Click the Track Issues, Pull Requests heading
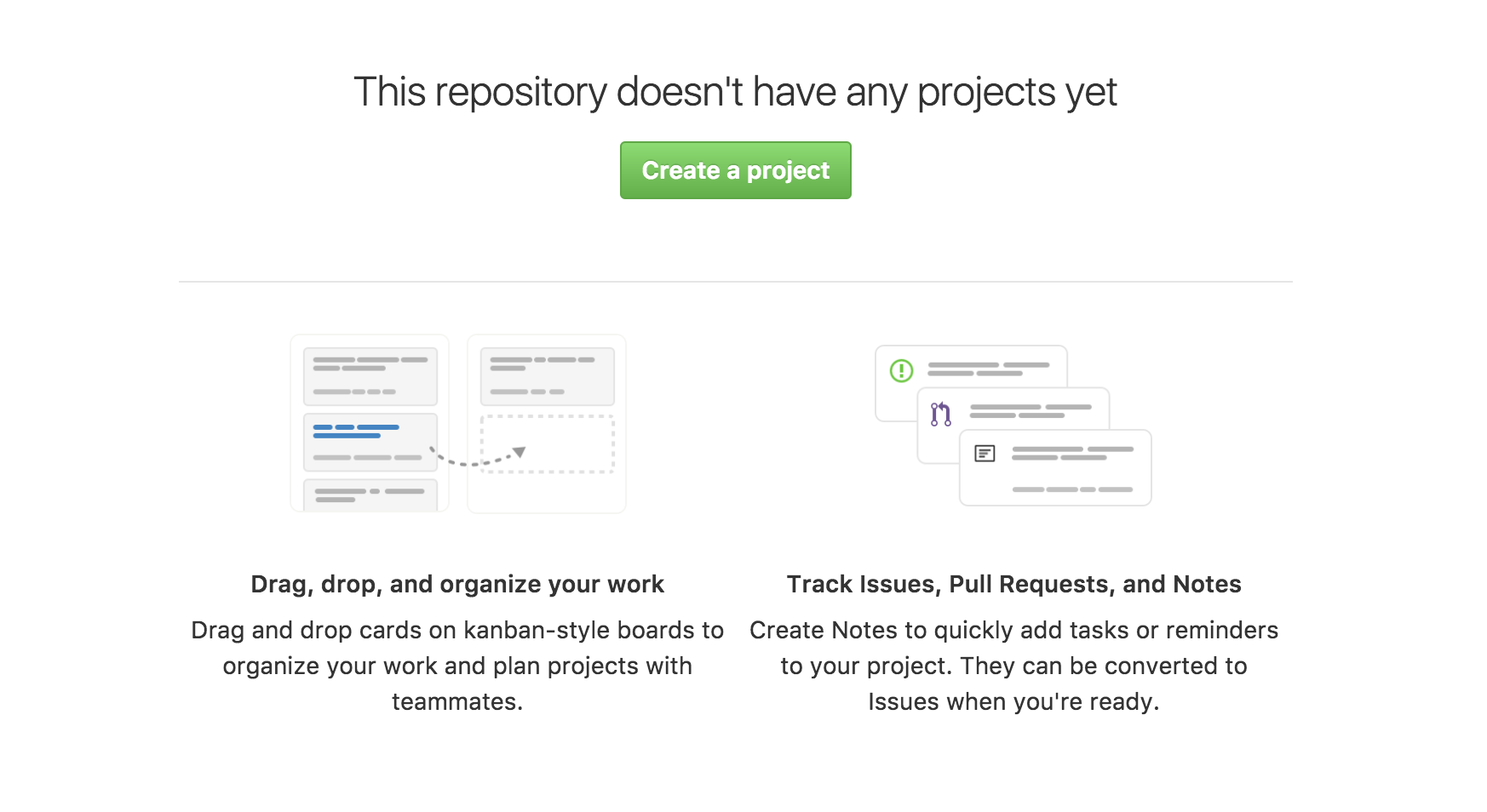Viewport: 1487px width, 812px height. 1015,584
